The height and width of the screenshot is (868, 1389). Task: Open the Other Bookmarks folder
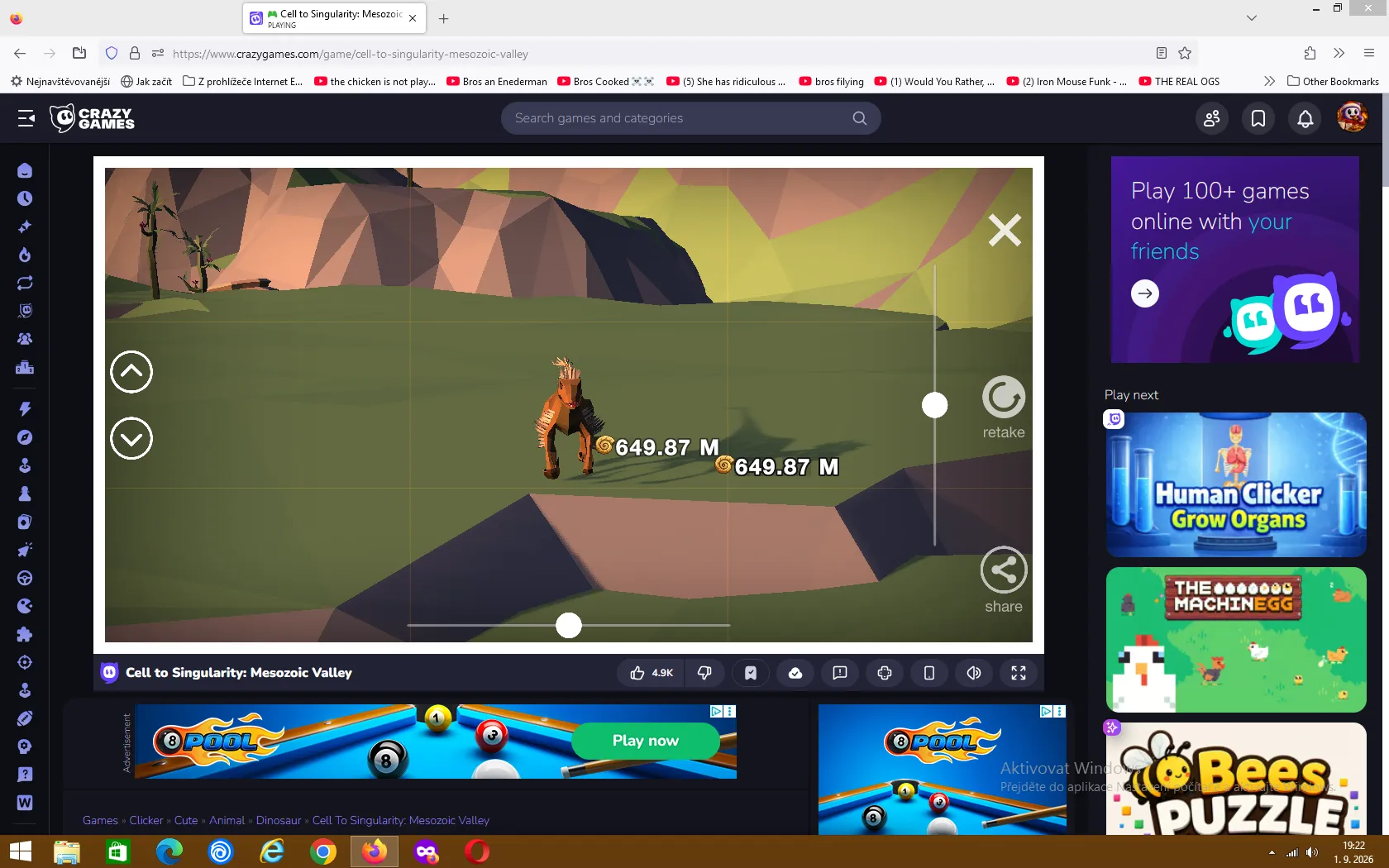1334,81
